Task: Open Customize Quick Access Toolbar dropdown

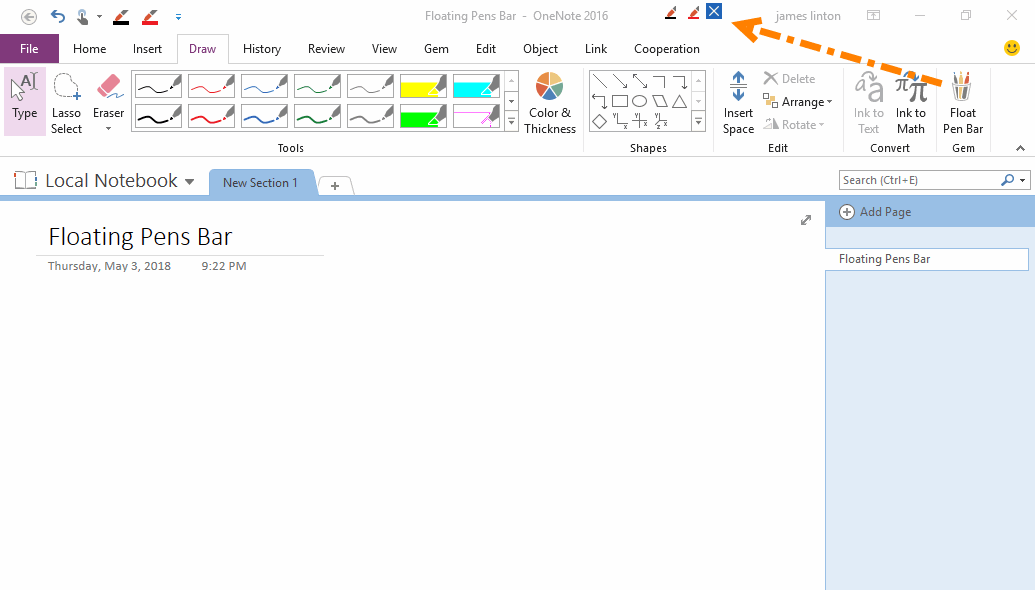Action: point(178,16)
